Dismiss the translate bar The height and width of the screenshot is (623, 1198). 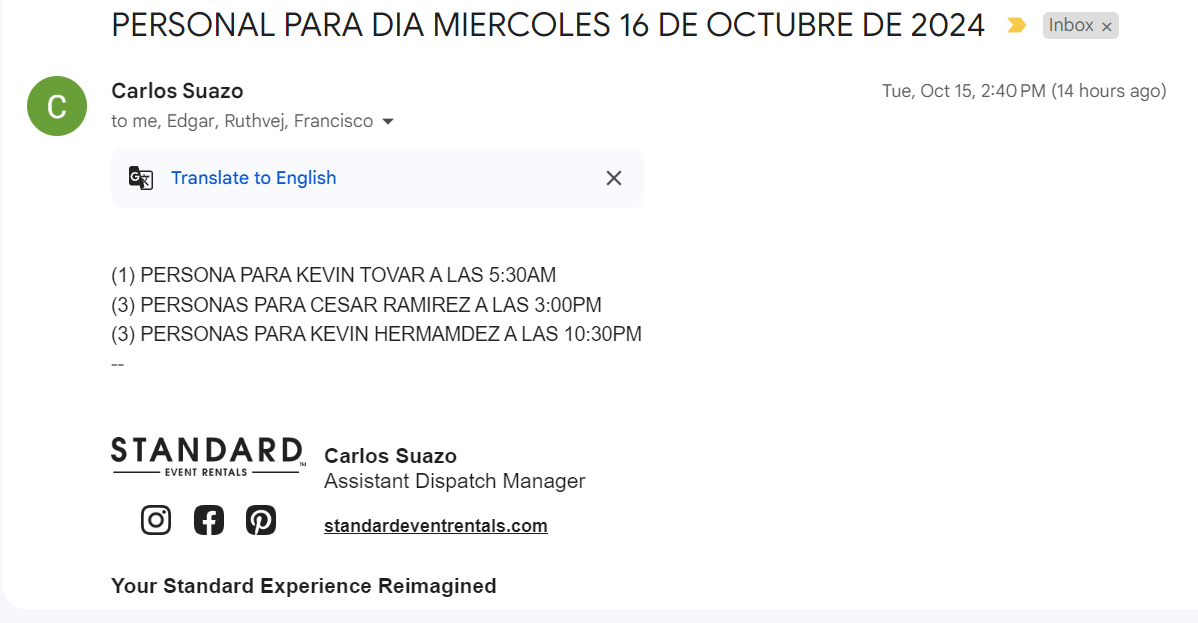pyautogui.click(x=614, y=178)
